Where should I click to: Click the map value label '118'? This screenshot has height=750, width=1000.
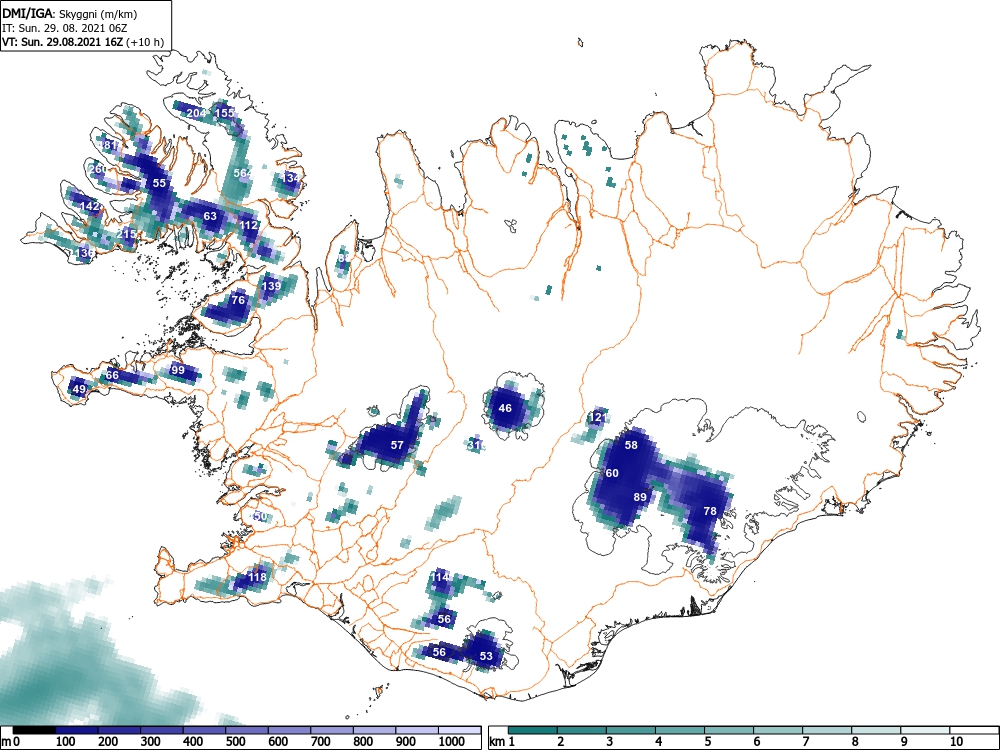pyautogui.click(x=257, y=577)
